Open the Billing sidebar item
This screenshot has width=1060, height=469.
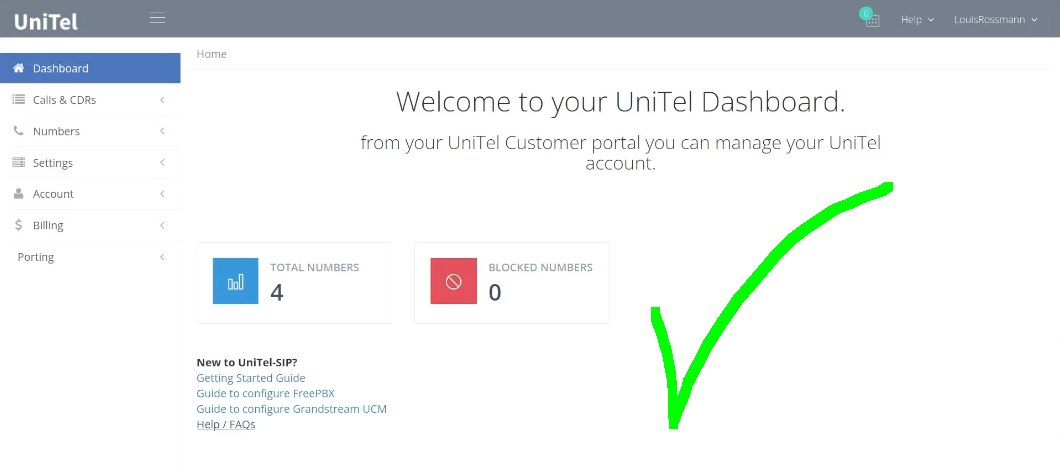click(90, 226)
